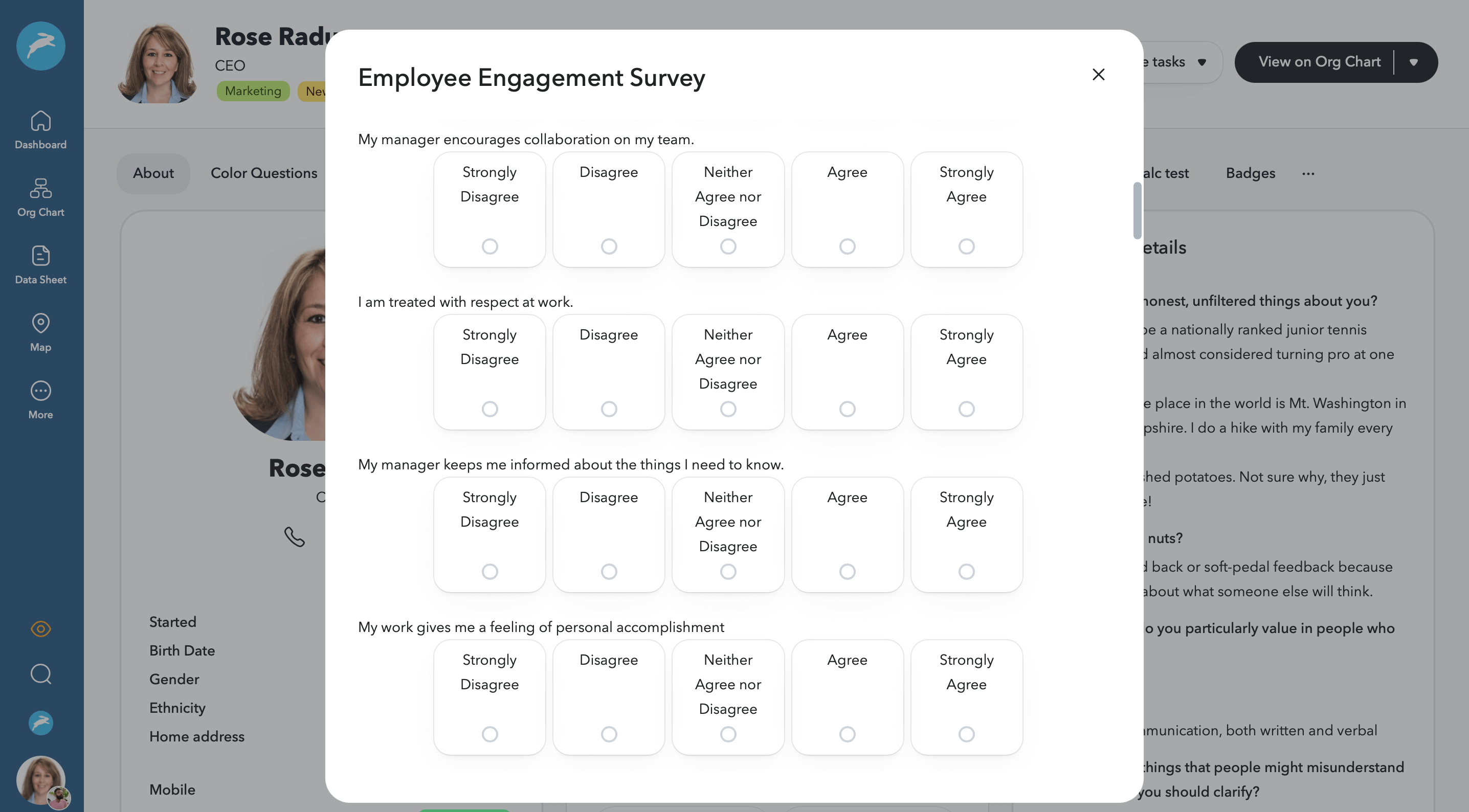Select the Org Chart sidebar icon
Screen dimensions: 1469x812
40,197
